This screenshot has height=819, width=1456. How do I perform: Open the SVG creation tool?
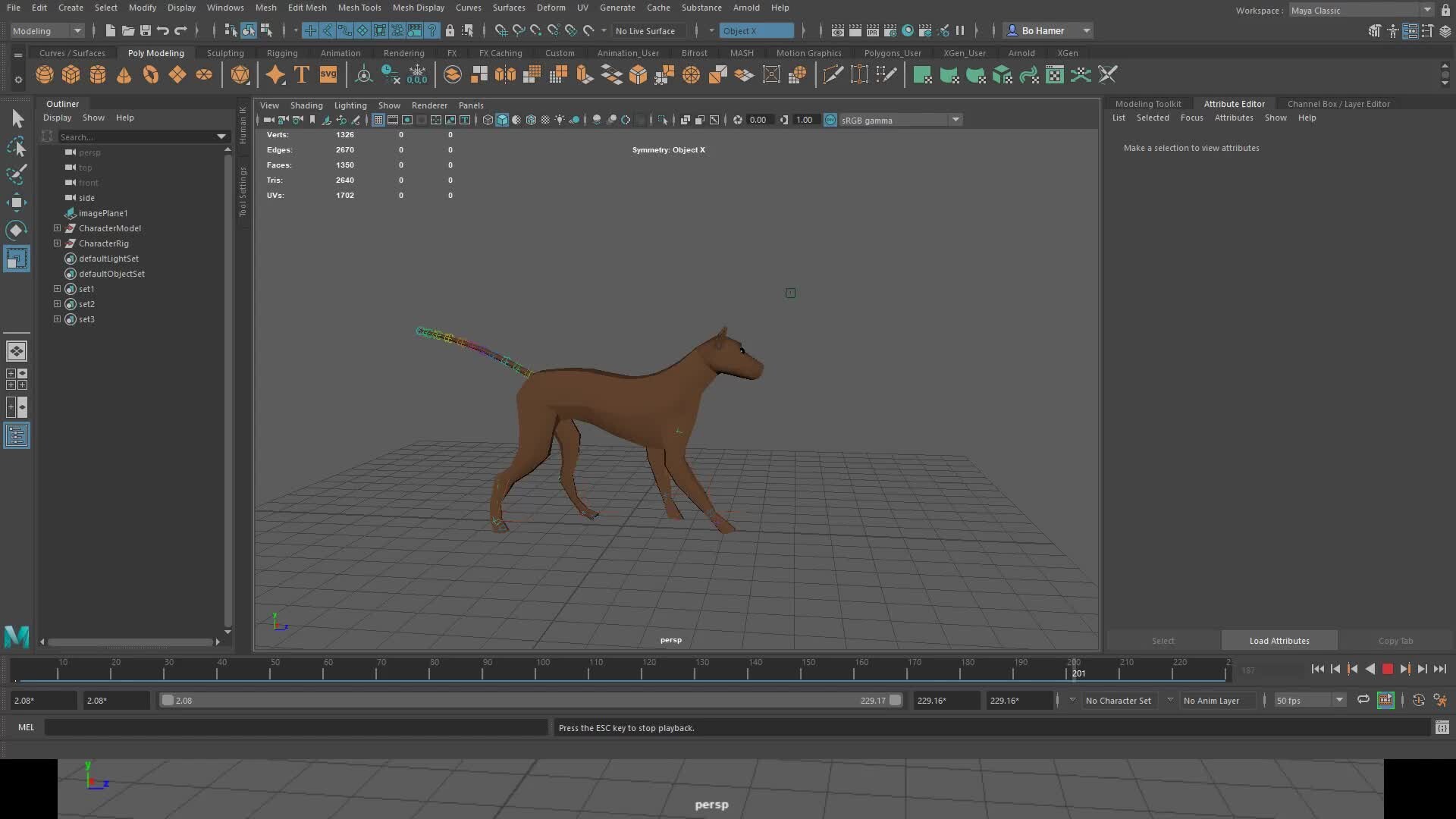[328, 74]
